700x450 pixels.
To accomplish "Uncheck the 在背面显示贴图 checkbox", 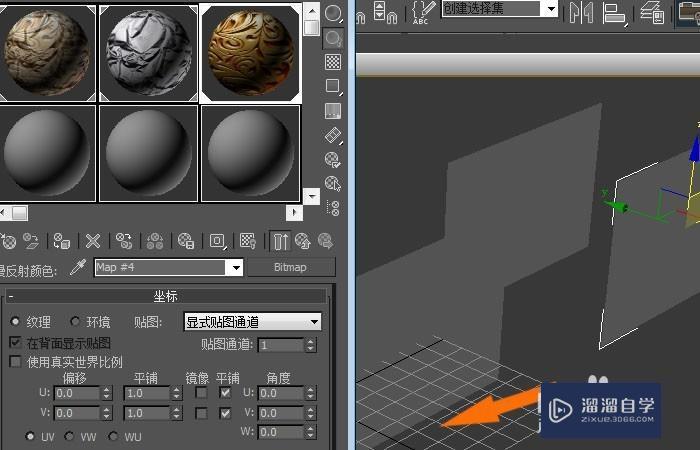I will pyautogui.click(x=15, y=342).
